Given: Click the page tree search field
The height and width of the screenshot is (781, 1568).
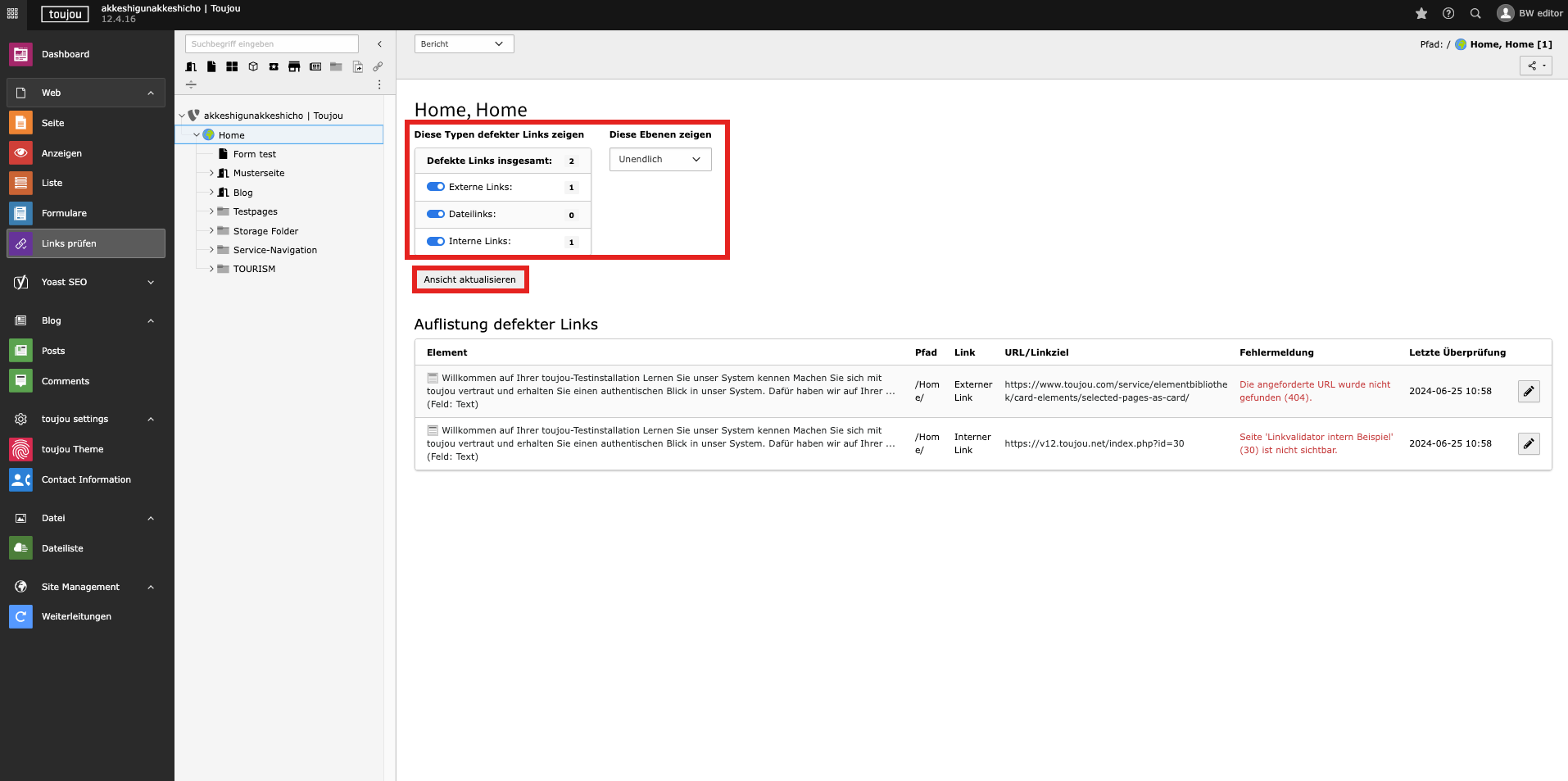Looking at the screenshot, I should (271, 44).
